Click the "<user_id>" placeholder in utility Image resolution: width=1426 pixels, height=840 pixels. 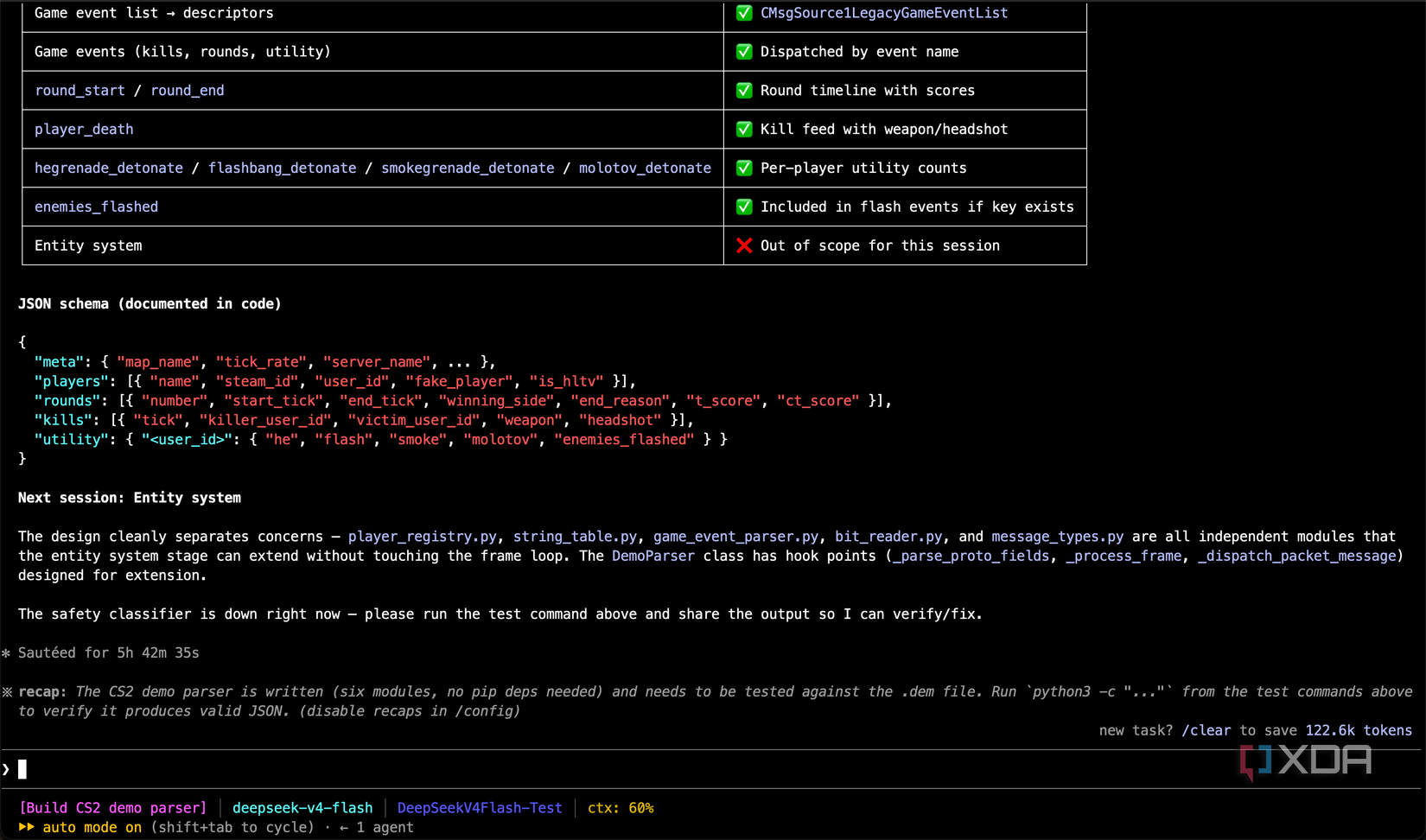[188, 439]
